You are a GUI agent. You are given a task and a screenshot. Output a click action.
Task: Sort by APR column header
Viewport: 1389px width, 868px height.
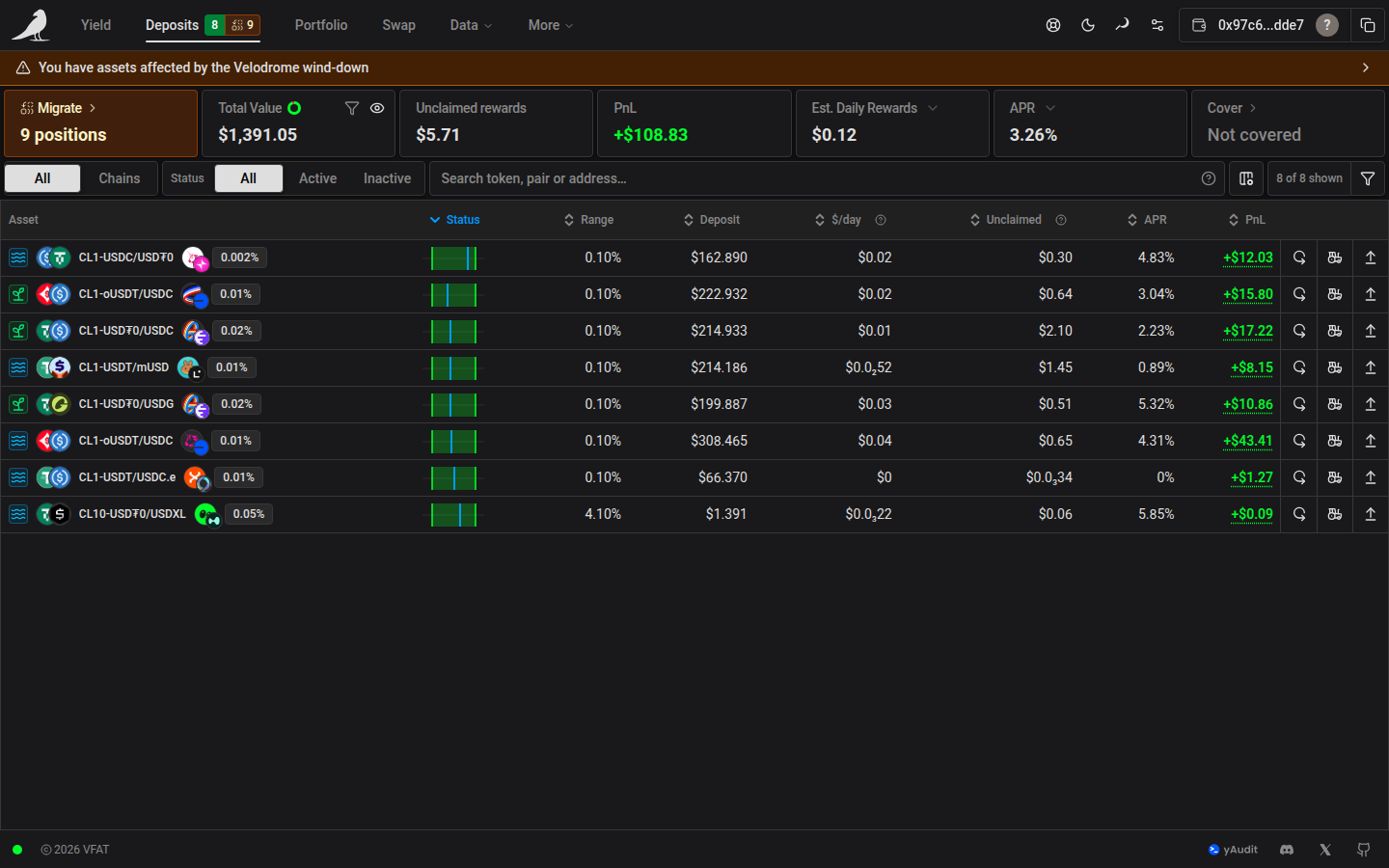(x=1147, y=220)
